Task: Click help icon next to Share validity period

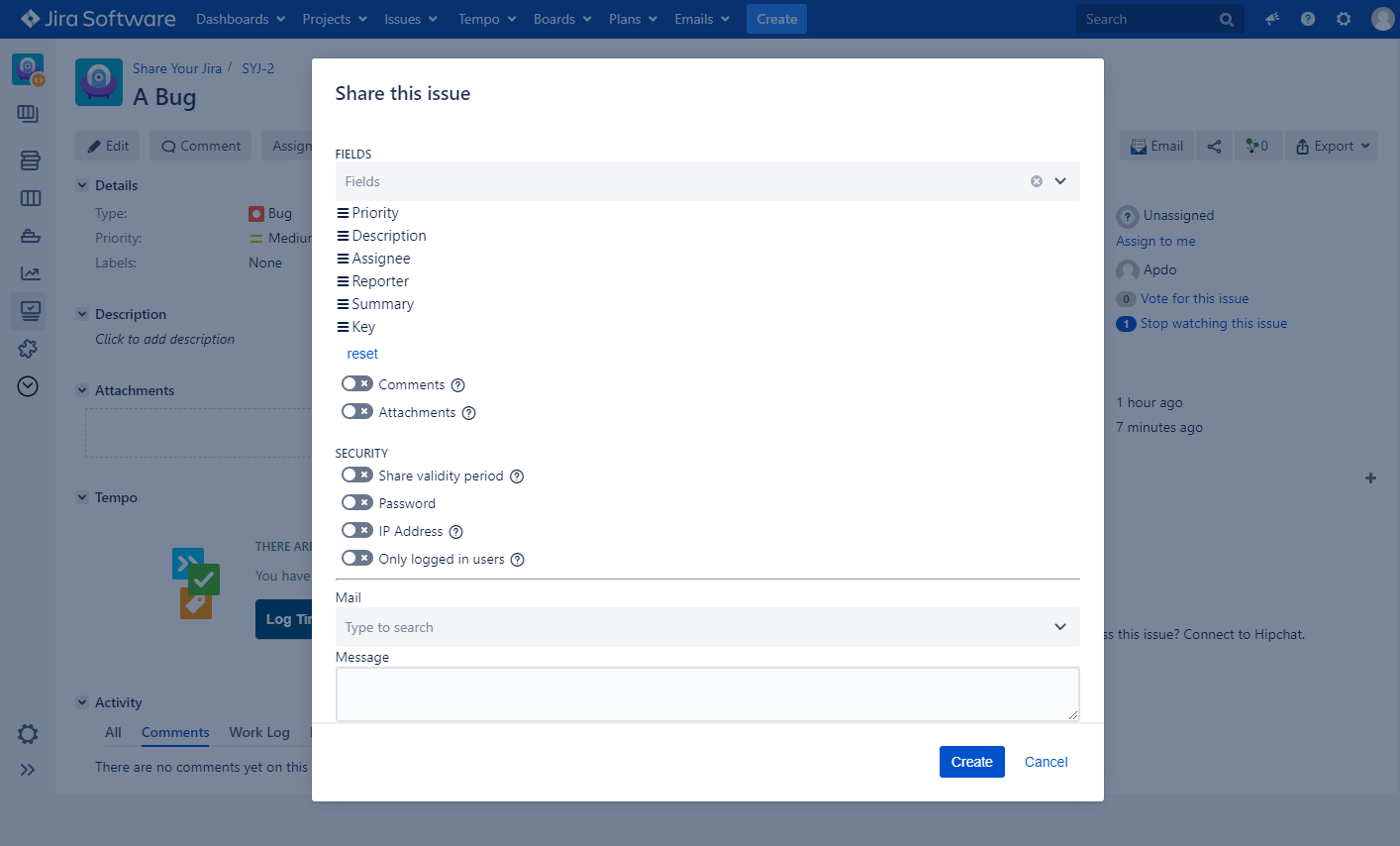Action: (517, 476)
